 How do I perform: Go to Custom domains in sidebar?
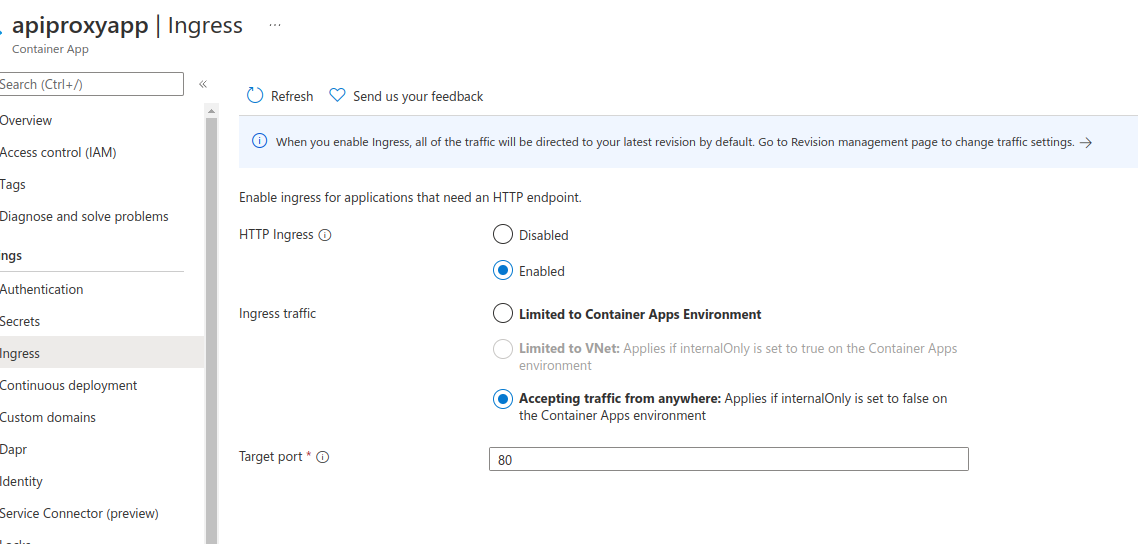(48, 417)
